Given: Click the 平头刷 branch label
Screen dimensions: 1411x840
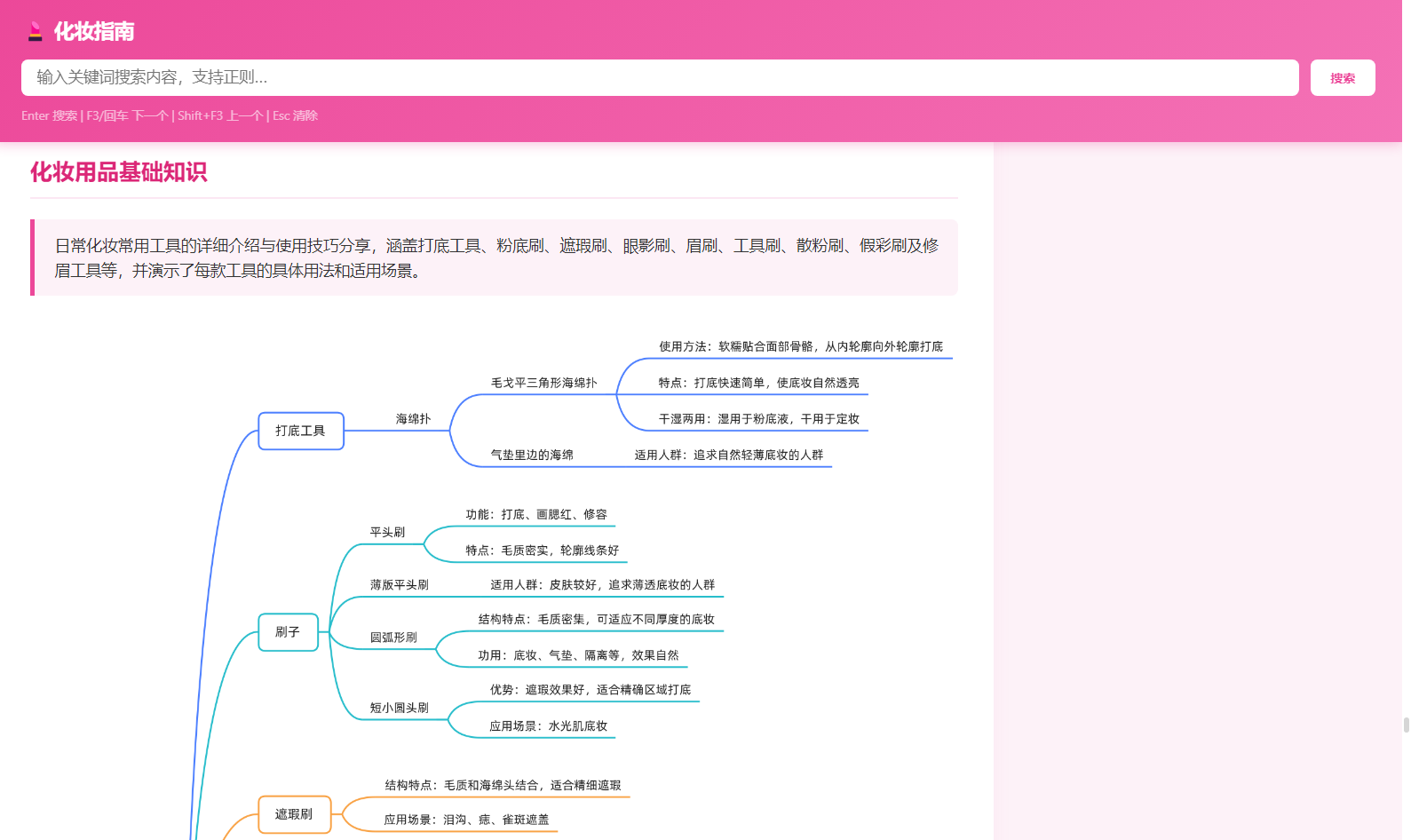Looking at the screenshot, I should point(387,533).
